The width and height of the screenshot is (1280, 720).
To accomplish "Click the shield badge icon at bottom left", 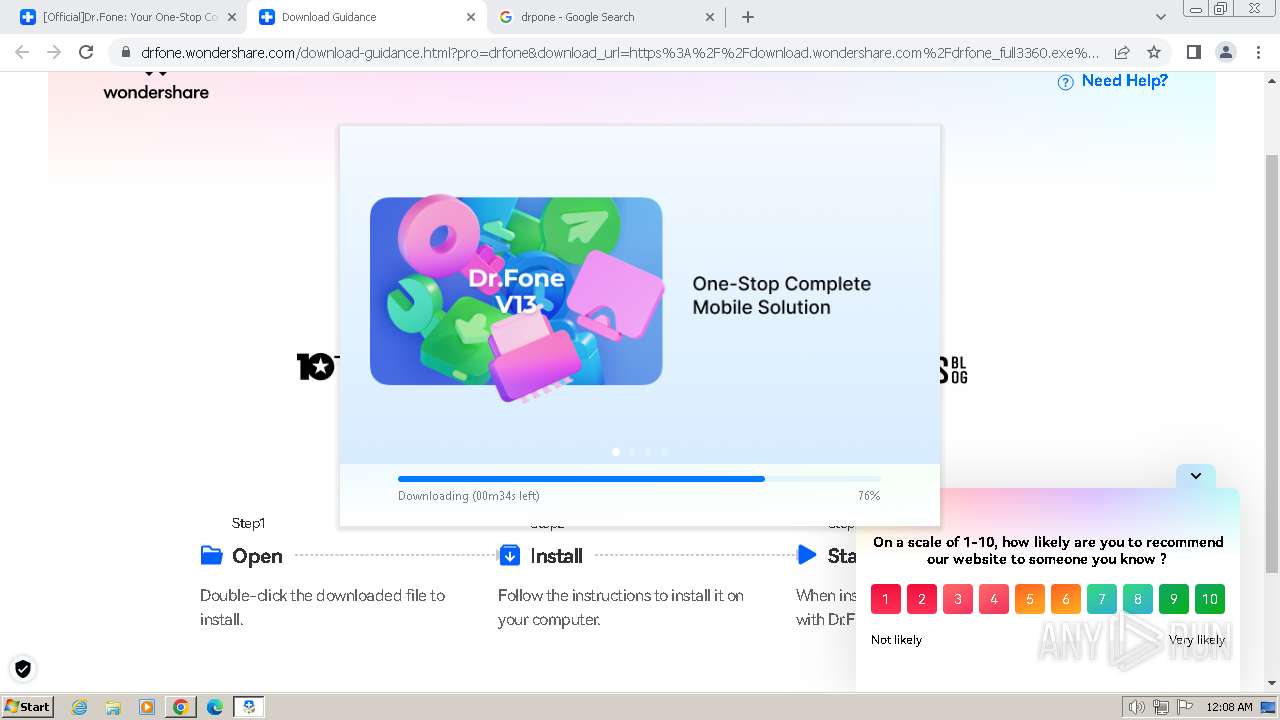I will click(x=22, y=669).
